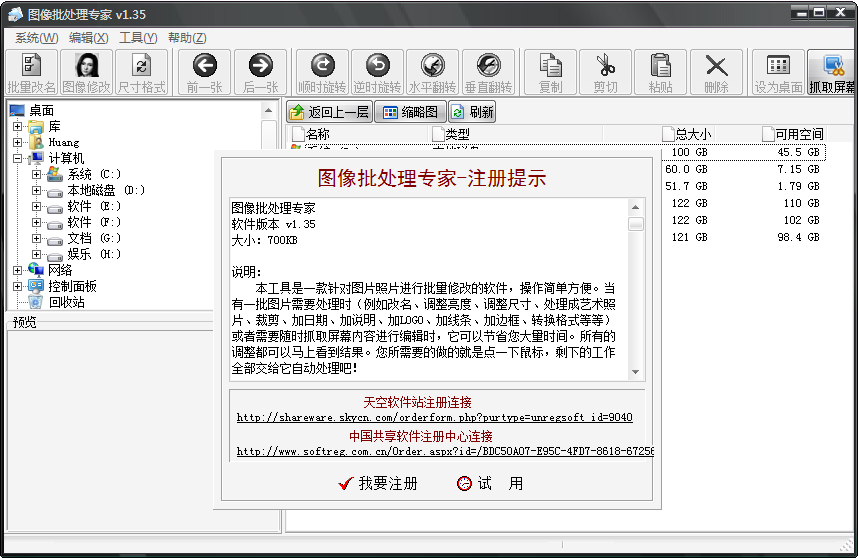Click the 删除 delete X icon
This screenshot has height=558, width=858.
716,72
